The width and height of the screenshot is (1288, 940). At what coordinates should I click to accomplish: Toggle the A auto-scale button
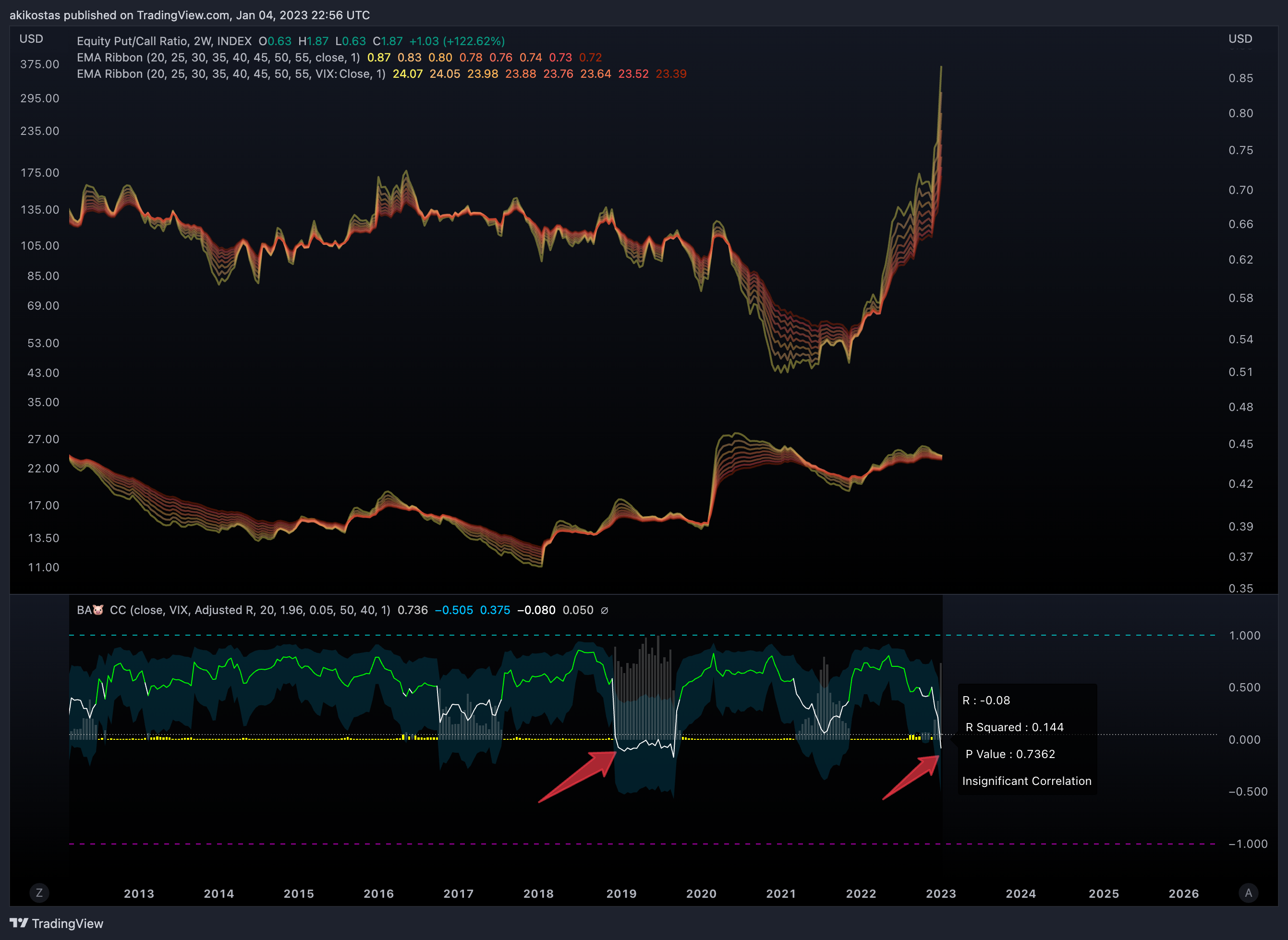pos(1248,893)
